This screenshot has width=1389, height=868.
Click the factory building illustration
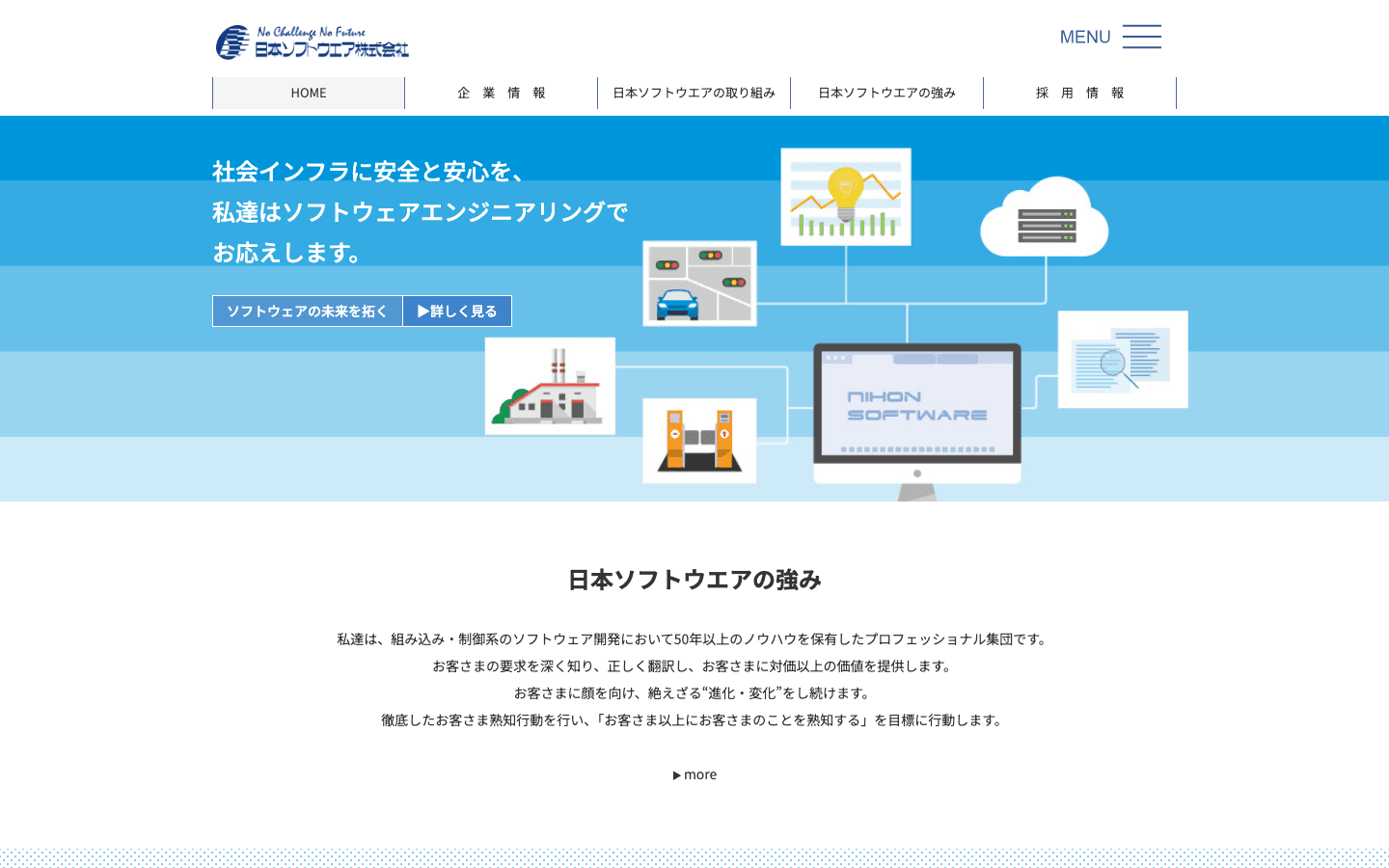click(550, 386)
